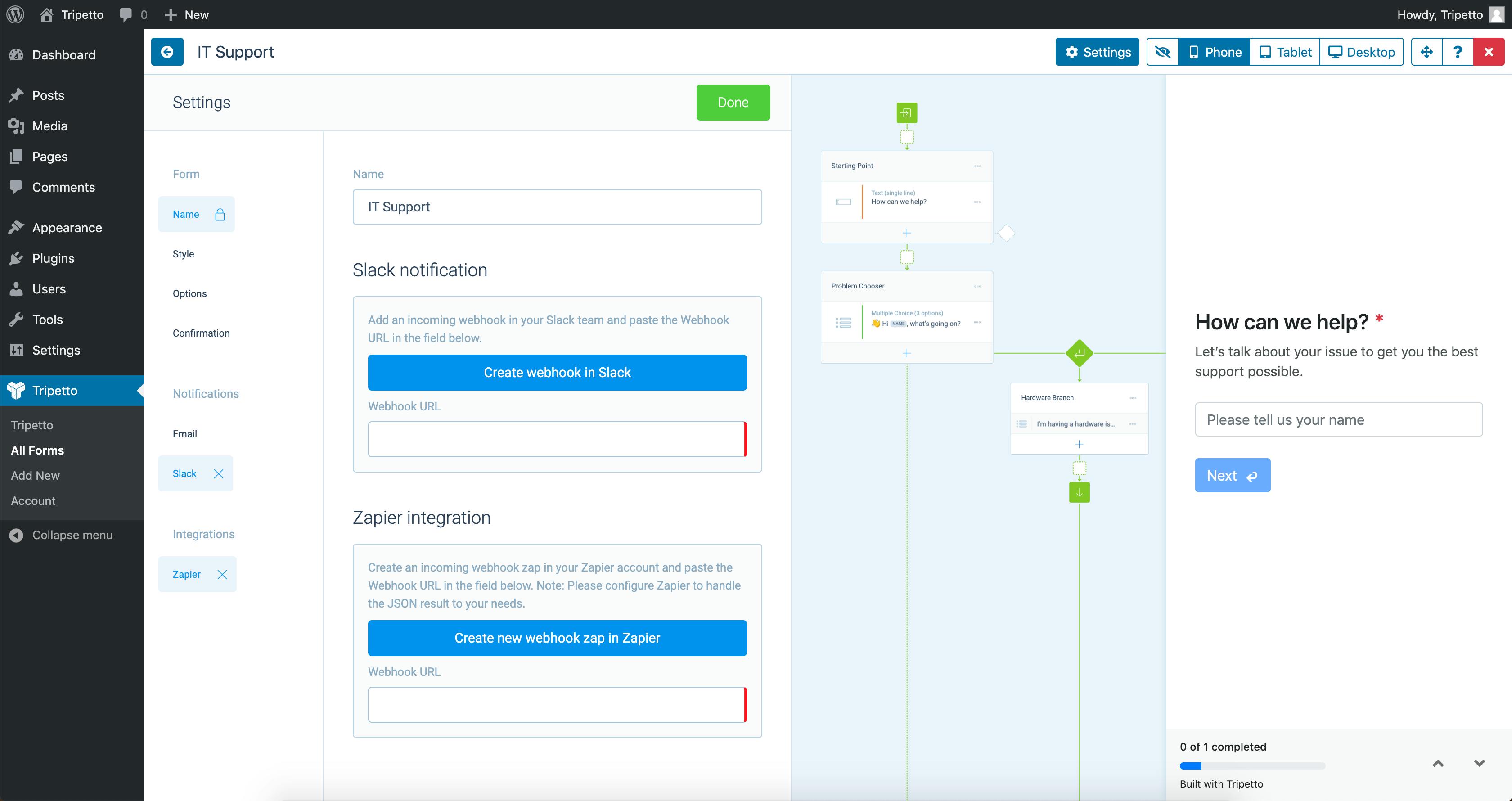This screenshot has width=1512, height=801.
Task: Select the Confirmation settings tab
Action: point(201,333)
